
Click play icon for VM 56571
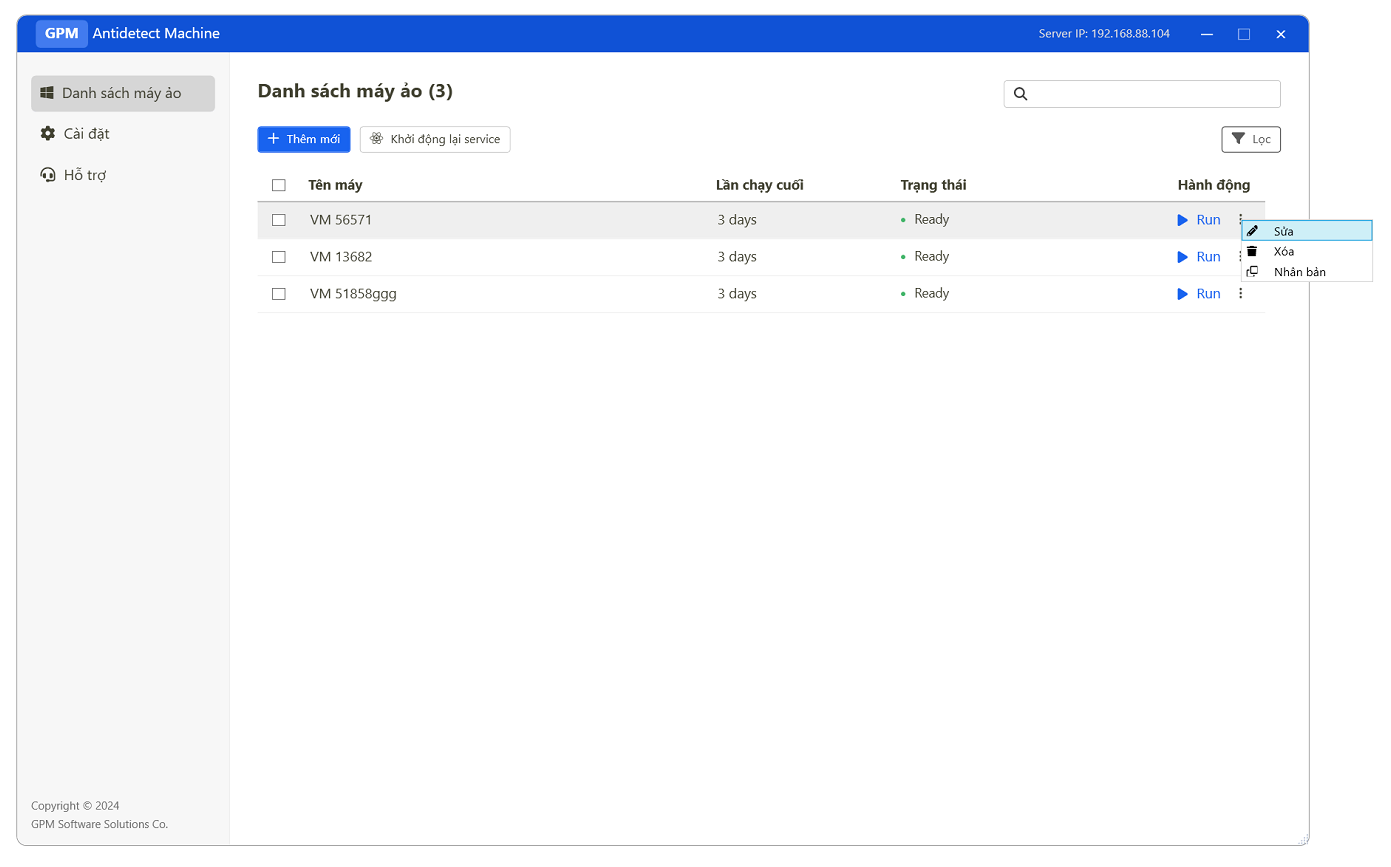[1183, 220]
